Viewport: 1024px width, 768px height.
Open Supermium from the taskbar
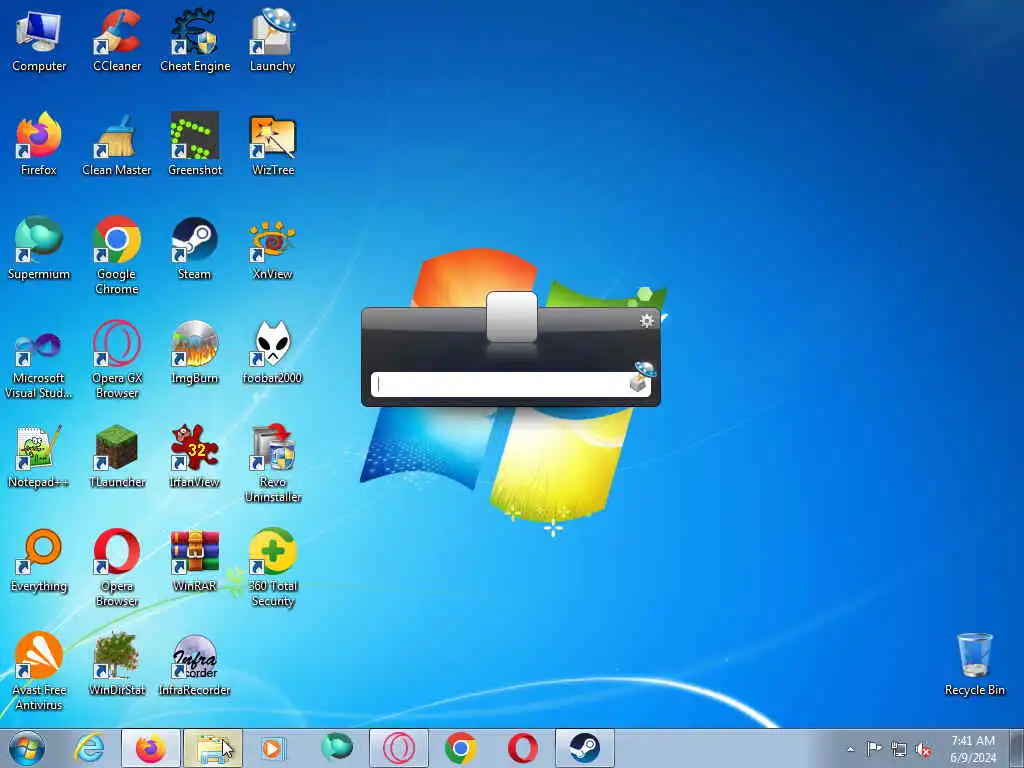tap(336, 748)
